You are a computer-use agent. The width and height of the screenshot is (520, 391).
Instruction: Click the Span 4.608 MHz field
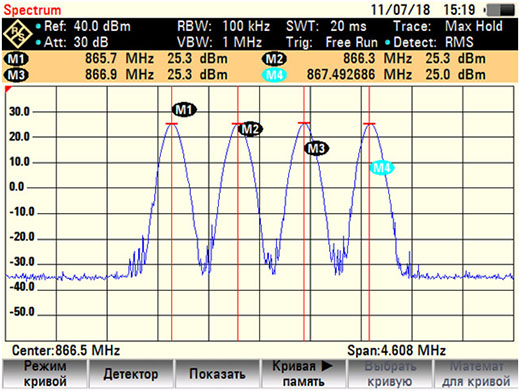396,350
